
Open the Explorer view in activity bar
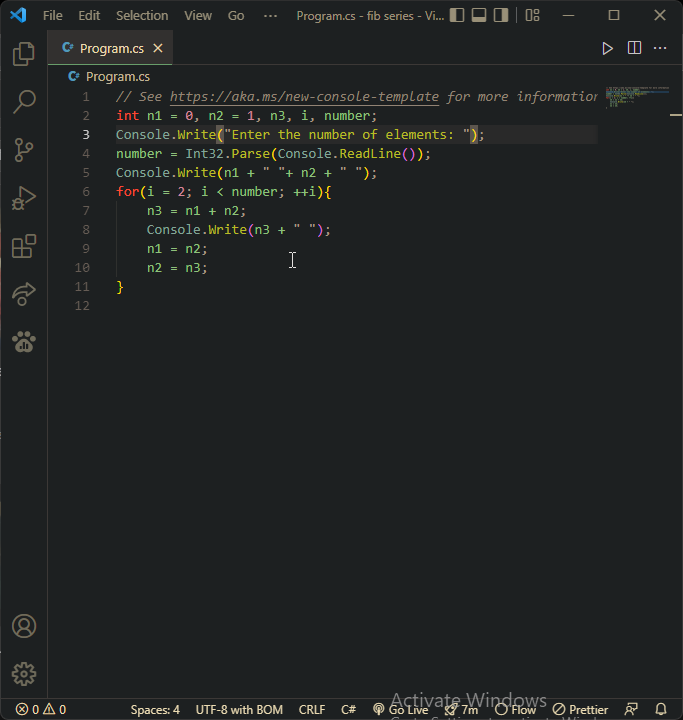[x=24, y=54]
